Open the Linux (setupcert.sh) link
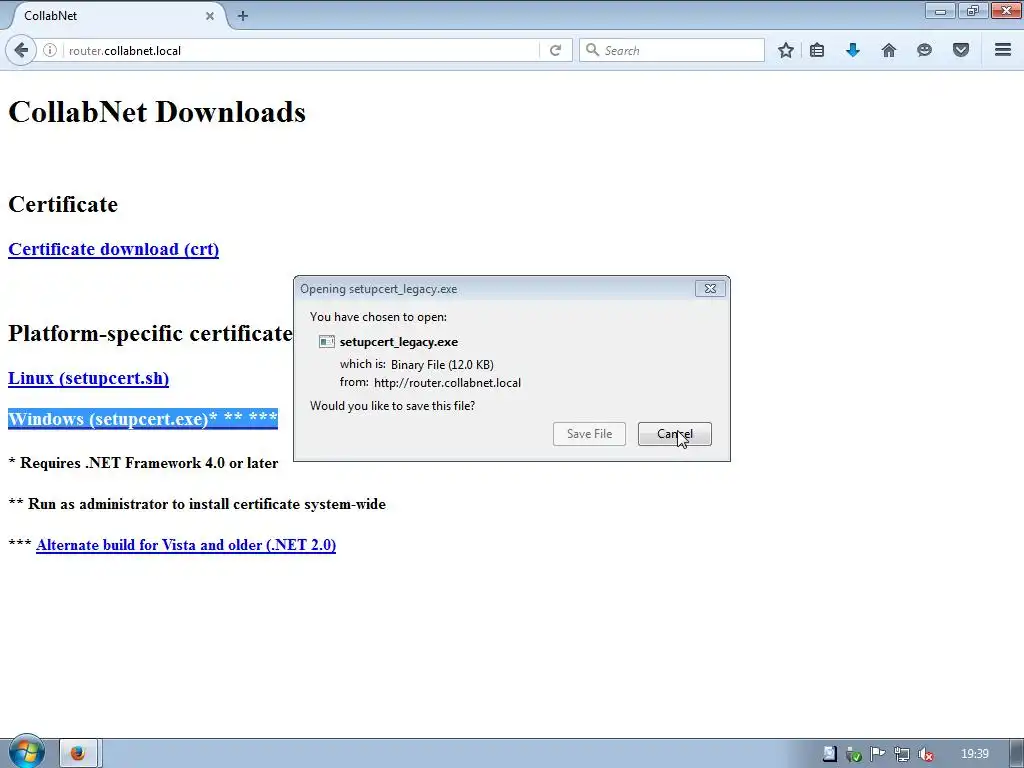This screenshot has width=1024, height=768. coord(89,379)
